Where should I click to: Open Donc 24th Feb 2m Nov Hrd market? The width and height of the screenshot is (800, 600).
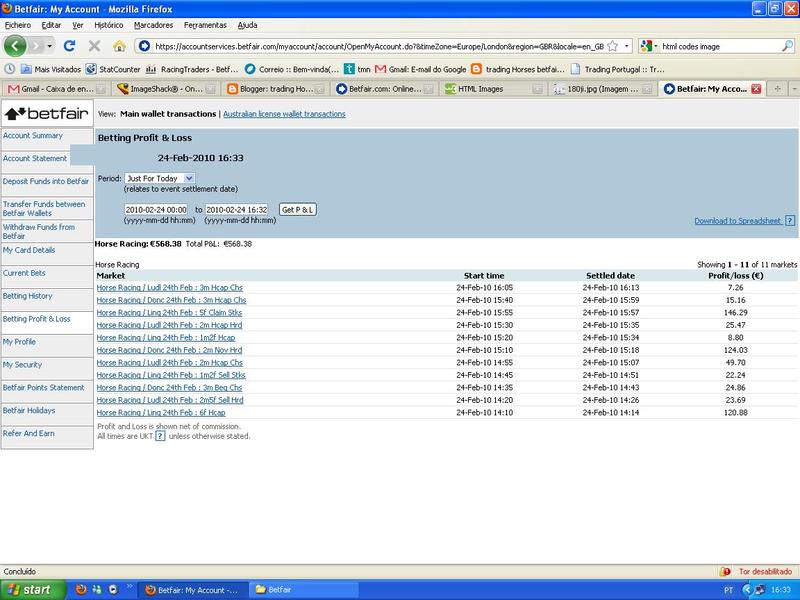click(169, 350)
